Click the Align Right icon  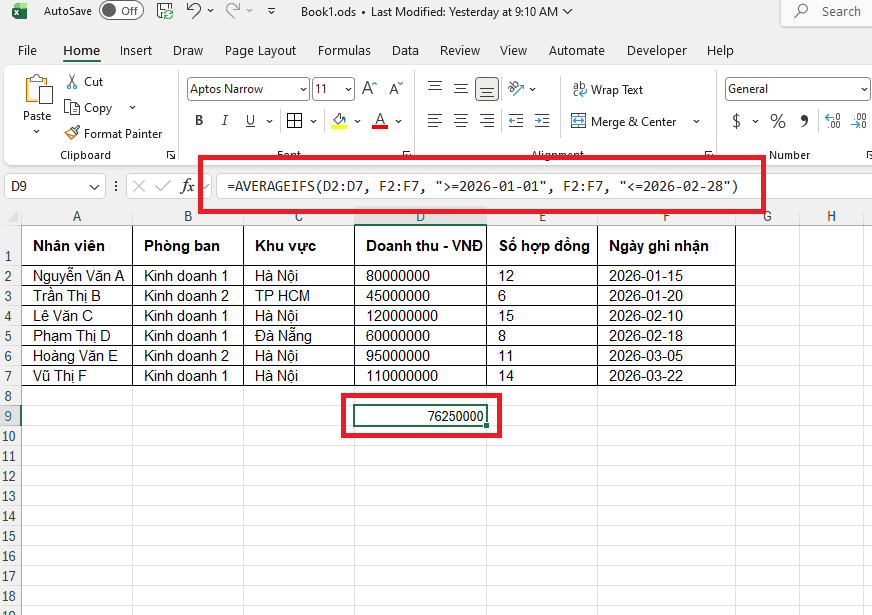click(x=487, y=121)
